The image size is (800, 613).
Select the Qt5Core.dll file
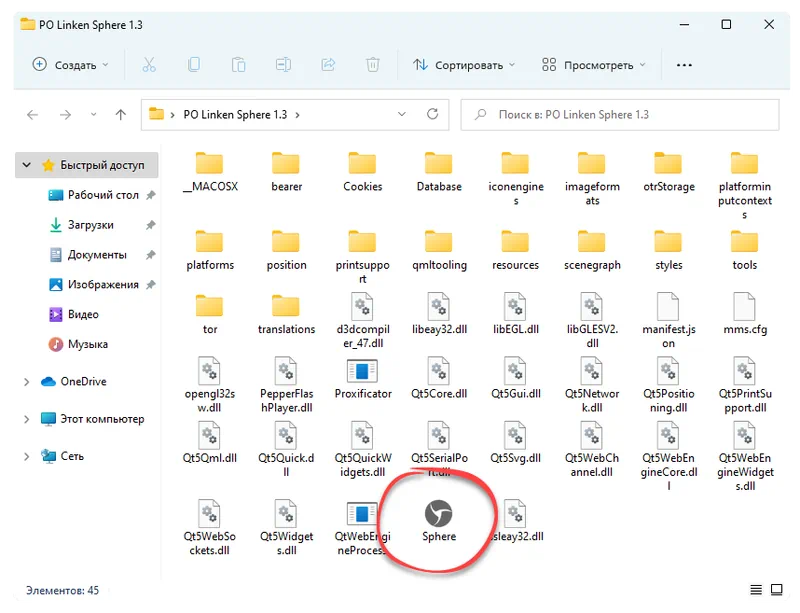click(439, 379)
